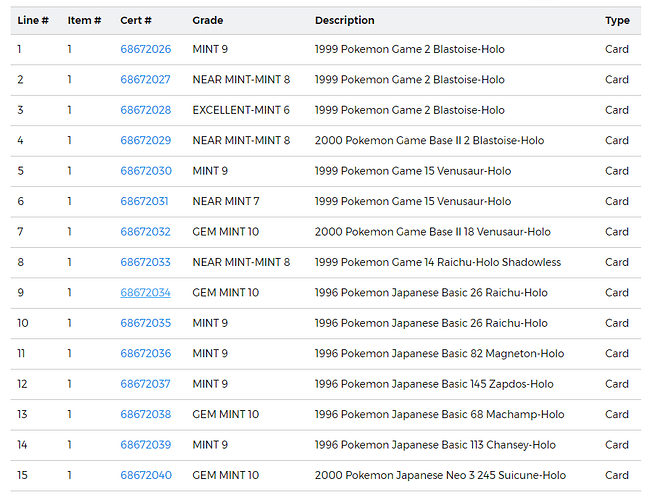Click the Line # column header
Viewport: 647px width, 500px height.
tap(33, 20)
